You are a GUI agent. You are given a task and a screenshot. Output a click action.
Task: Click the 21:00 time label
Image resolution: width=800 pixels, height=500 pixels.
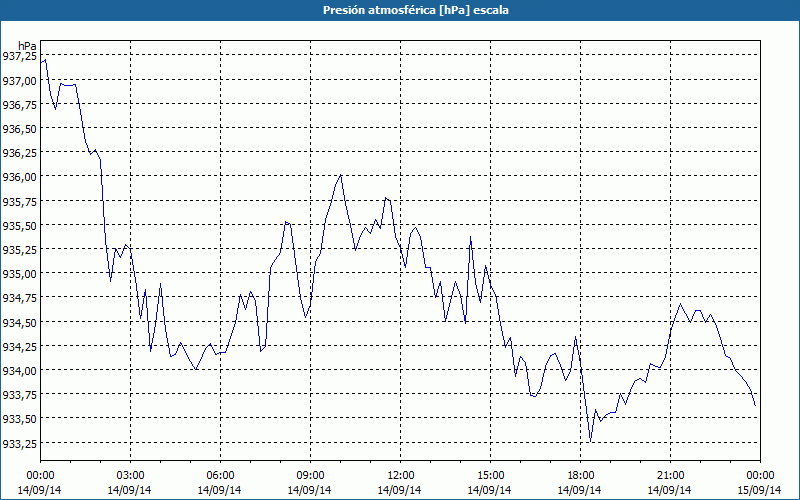coord(670,476)
